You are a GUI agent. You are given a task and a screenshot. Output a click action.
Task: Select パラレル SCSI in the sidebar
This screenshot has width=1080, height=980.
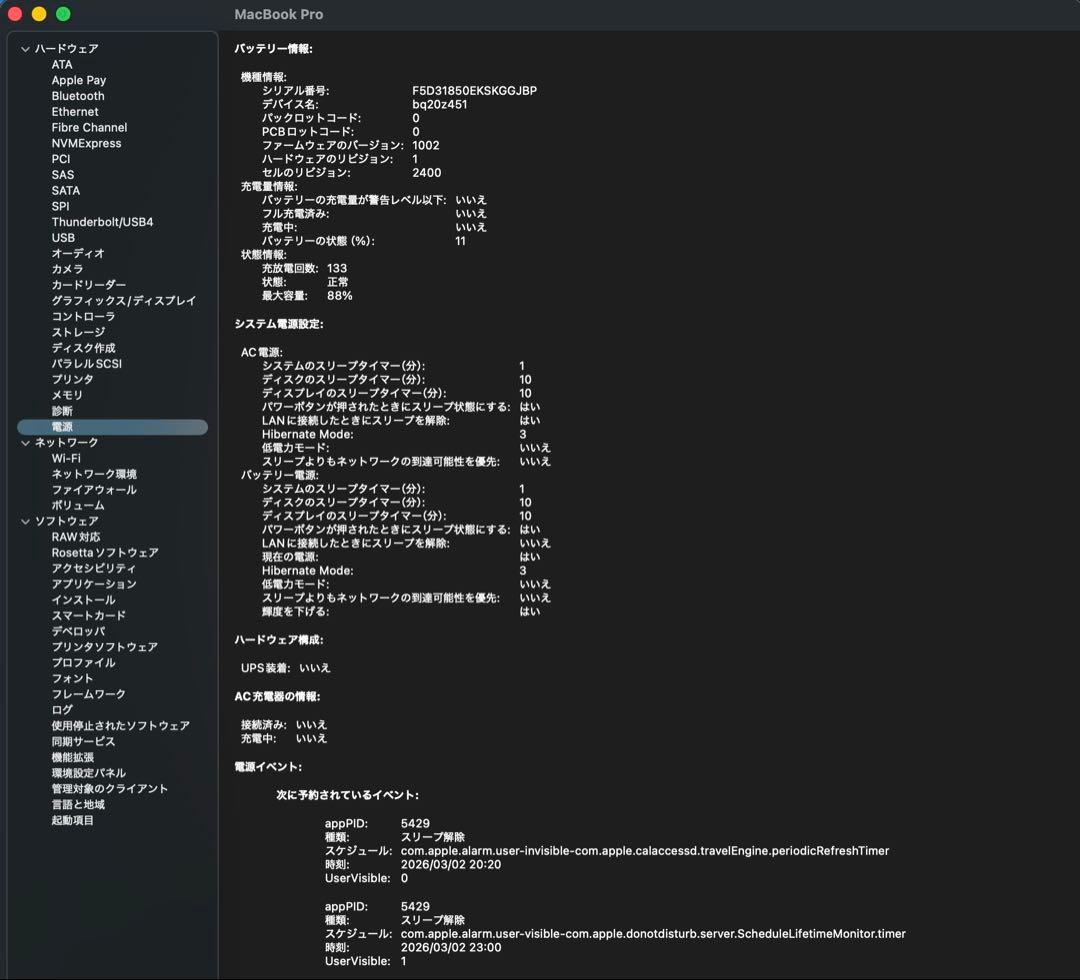[x=87, y=364]
